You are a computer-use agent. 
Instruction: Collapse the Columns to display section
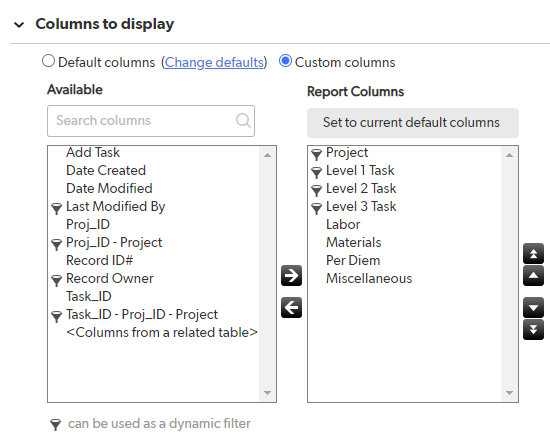tap(19, 25)
